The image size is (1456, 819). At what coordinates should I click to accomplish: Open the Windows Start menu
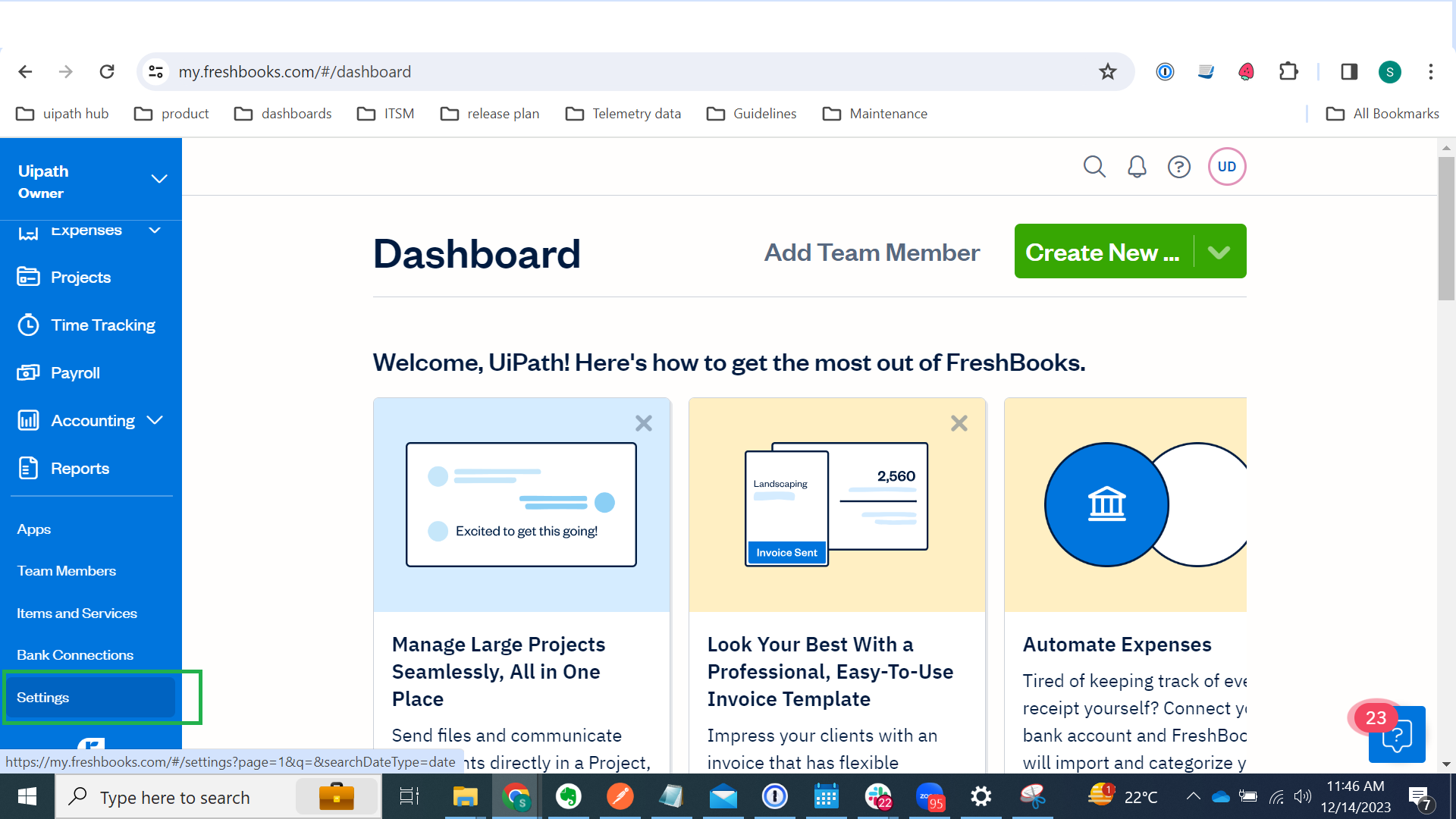pos(27,797)
